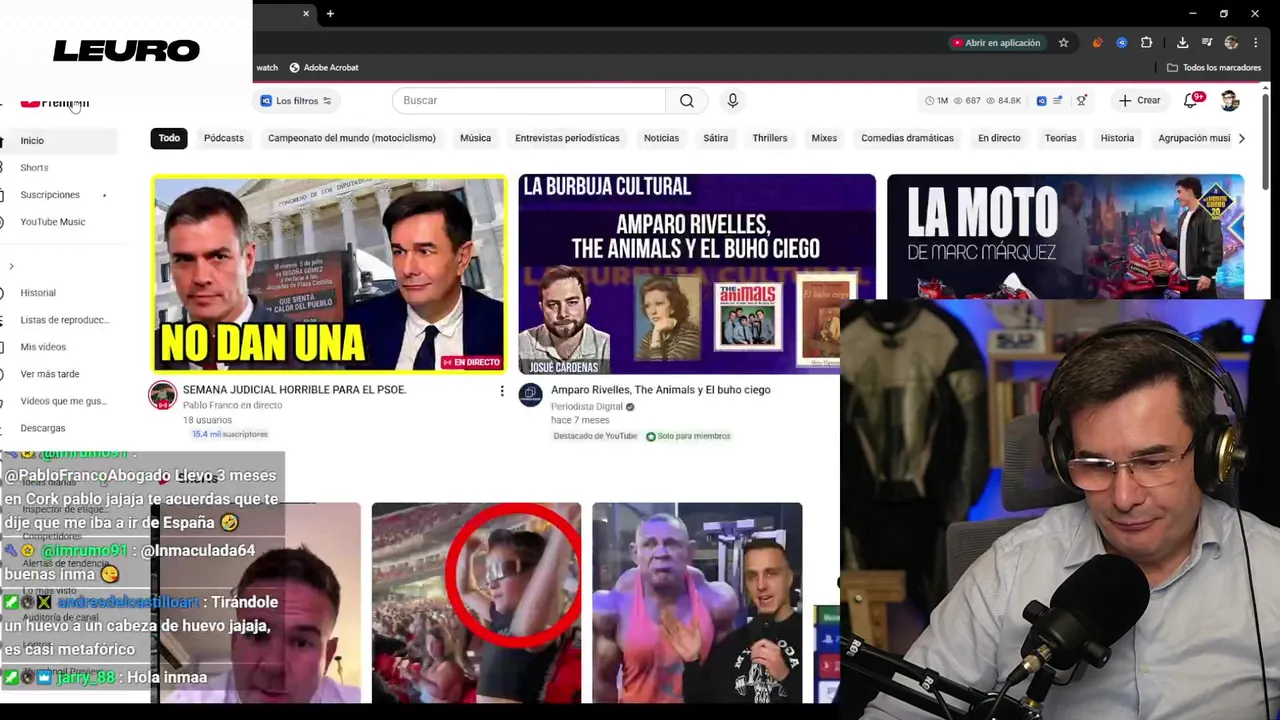The image size is (1280, 720).
Task: Click the Crear button
Action: coord(1139,100)
